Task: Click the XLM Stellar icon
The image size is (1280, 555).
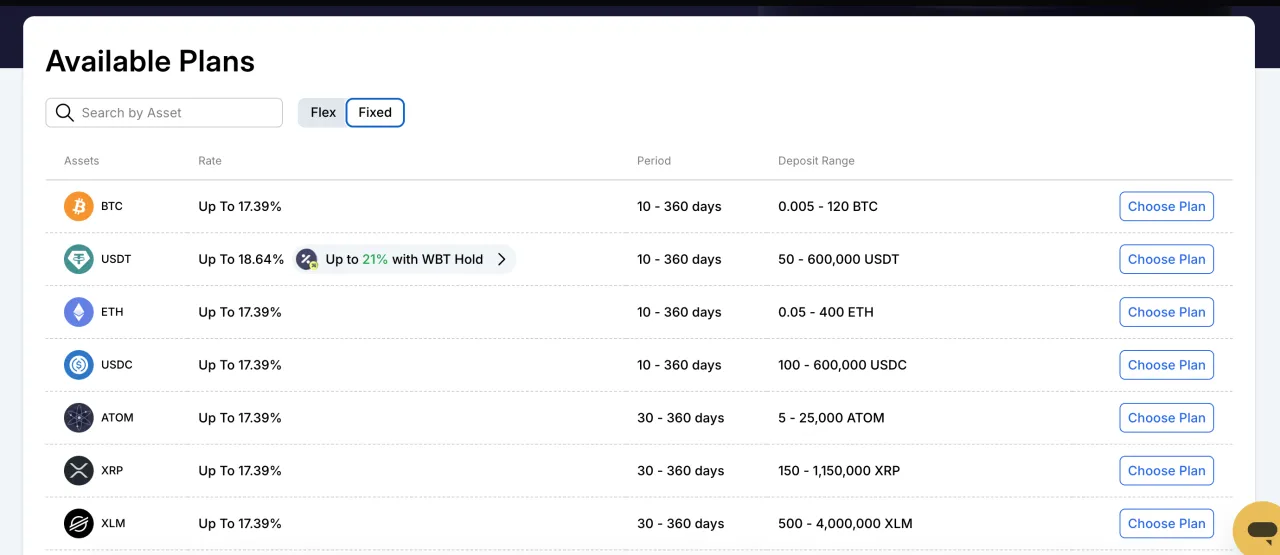Action: (x=79, y=524)
